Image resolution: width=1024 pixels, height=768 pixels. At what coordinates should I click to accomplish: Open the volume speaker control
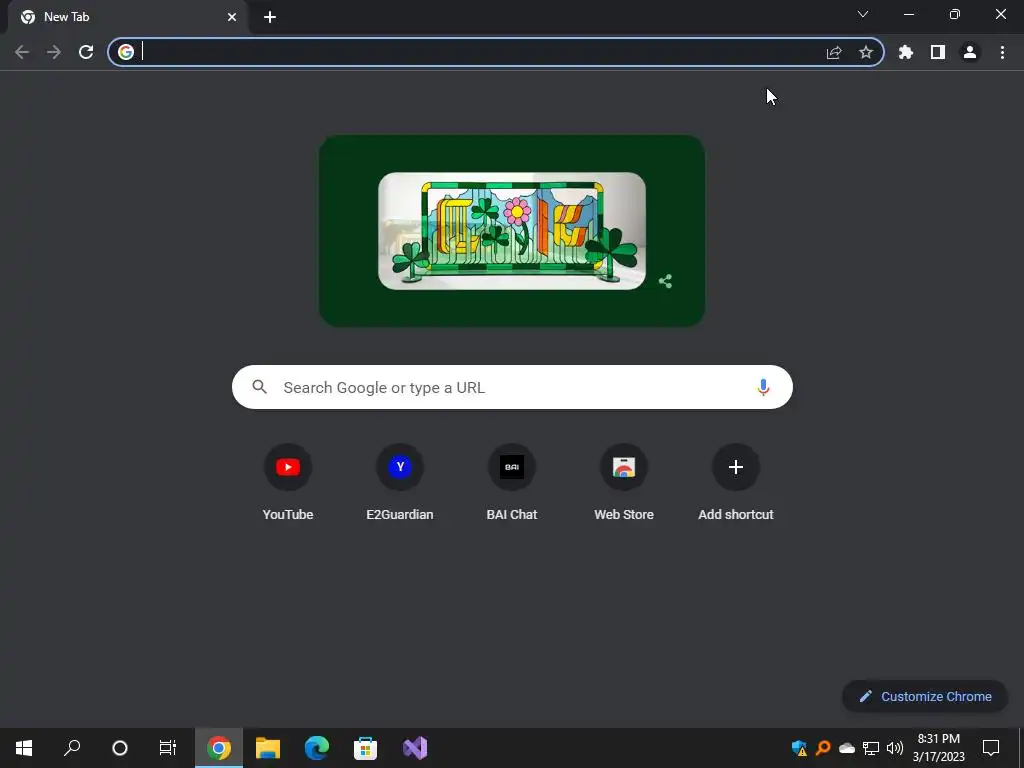coord(895,748)
